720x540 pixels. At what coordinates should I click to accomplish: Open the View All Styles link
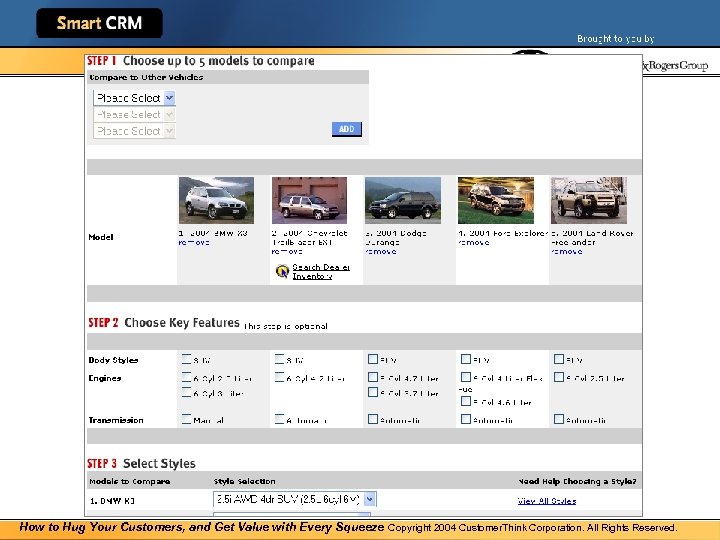pyautogui.click(x=547, y=501)
